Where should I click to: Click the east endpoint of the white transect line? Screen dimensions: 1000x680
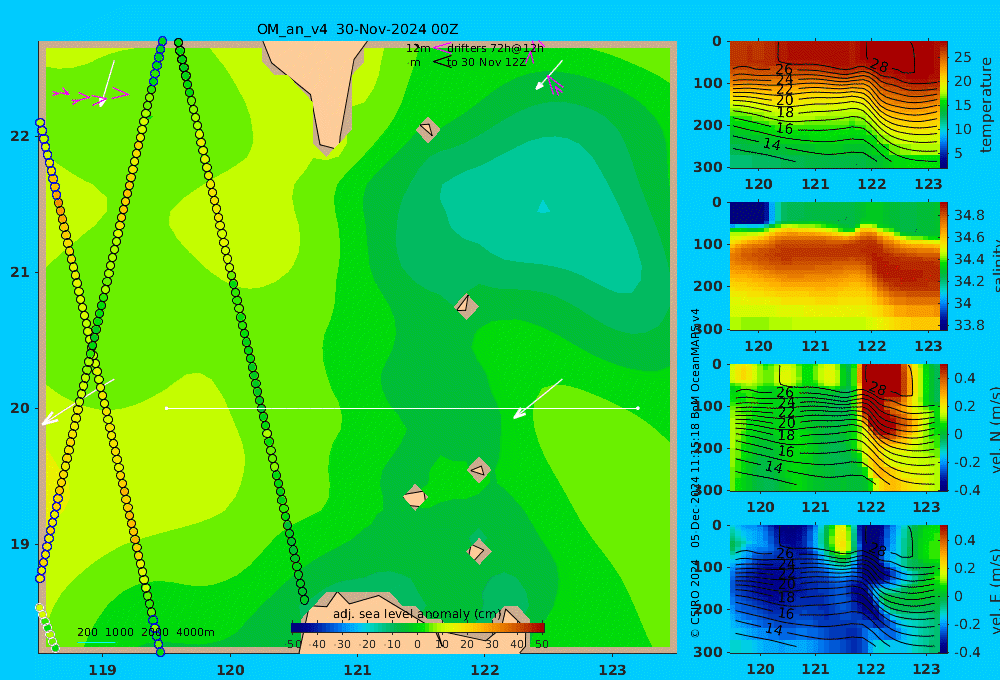click(x=638, y=408)
